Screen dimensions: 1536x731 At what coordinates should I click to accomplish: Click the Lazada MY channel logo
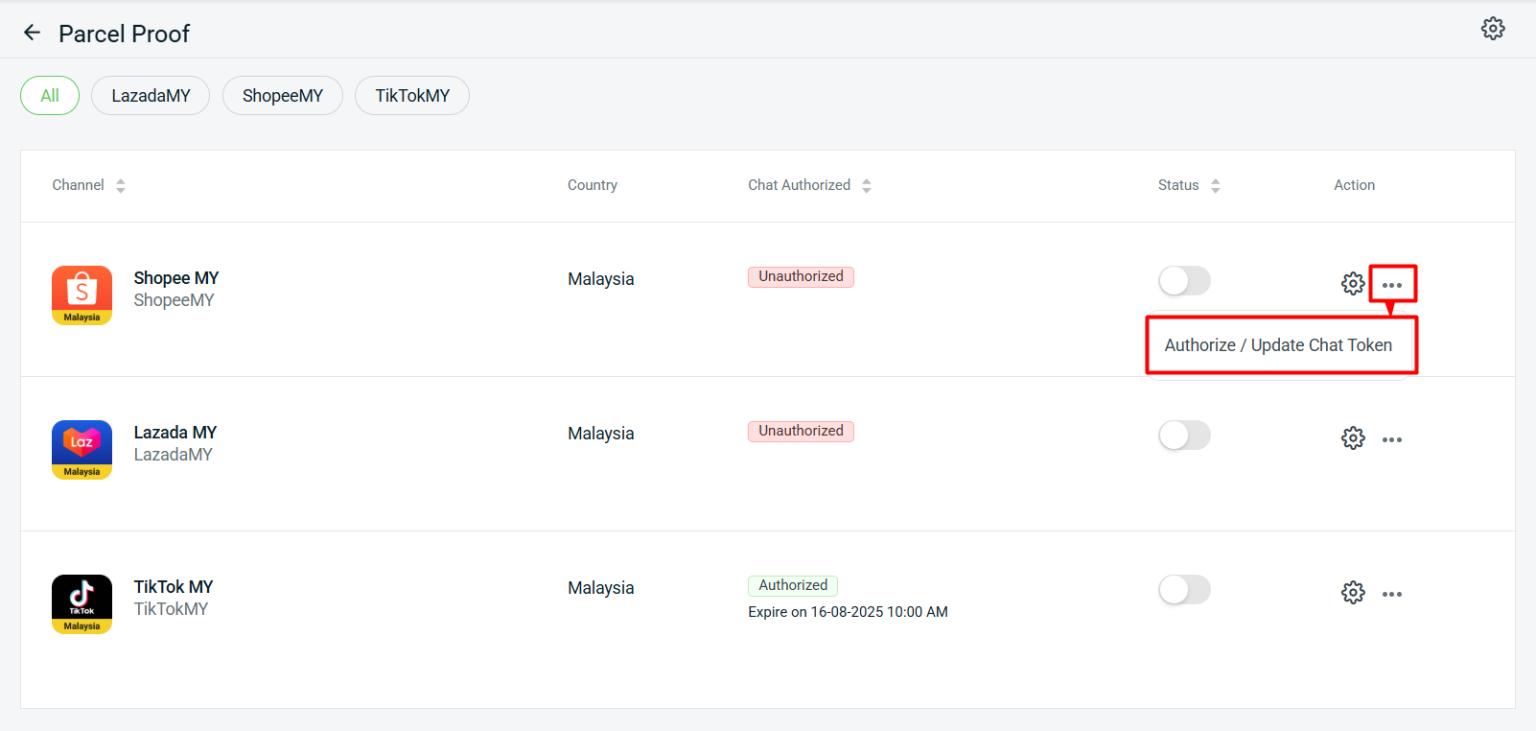pyautogui.click(x=82, y=450)
